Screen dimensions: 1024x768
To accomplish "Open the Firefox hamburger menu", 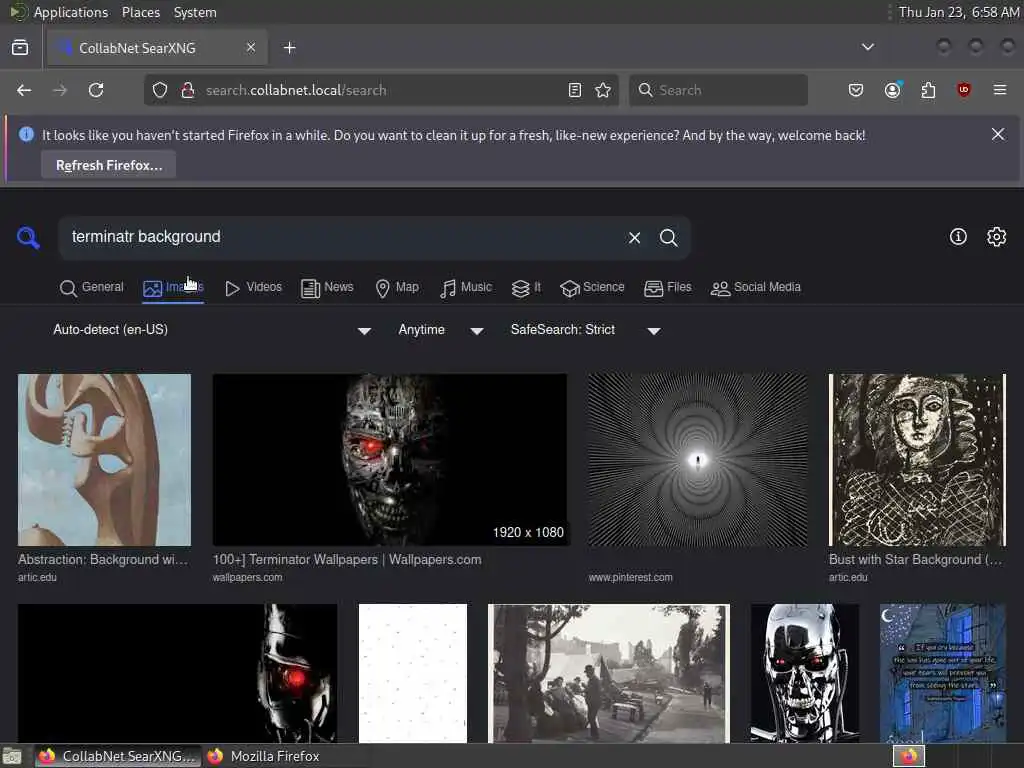I will [999, 90].
